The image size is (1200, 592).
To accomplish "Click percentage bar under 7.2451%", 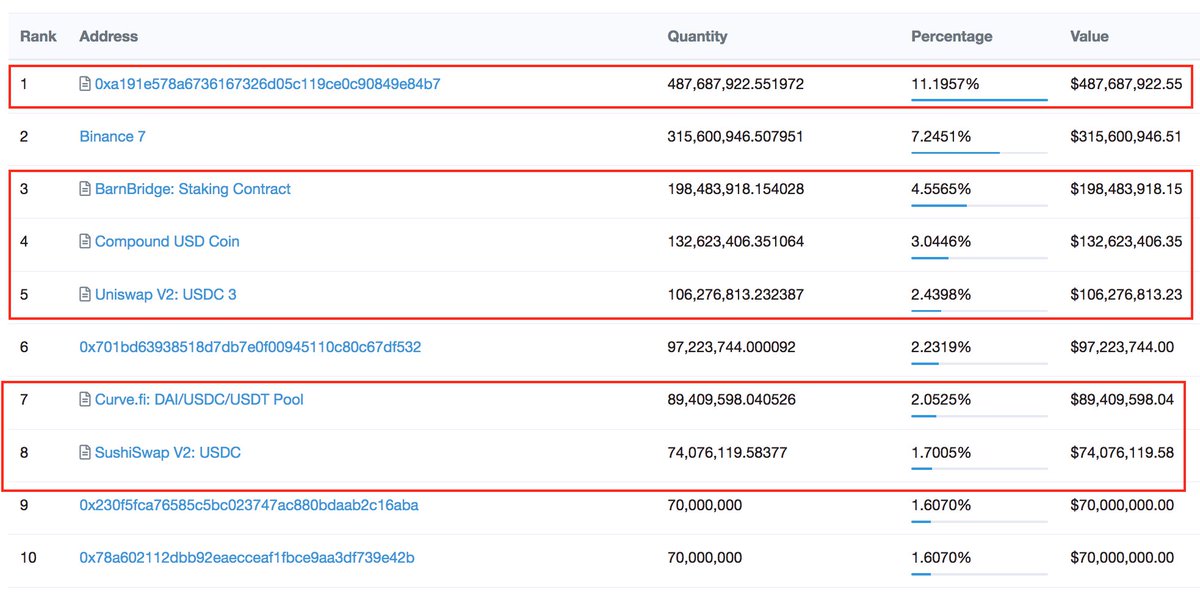I will pos(980,152).
